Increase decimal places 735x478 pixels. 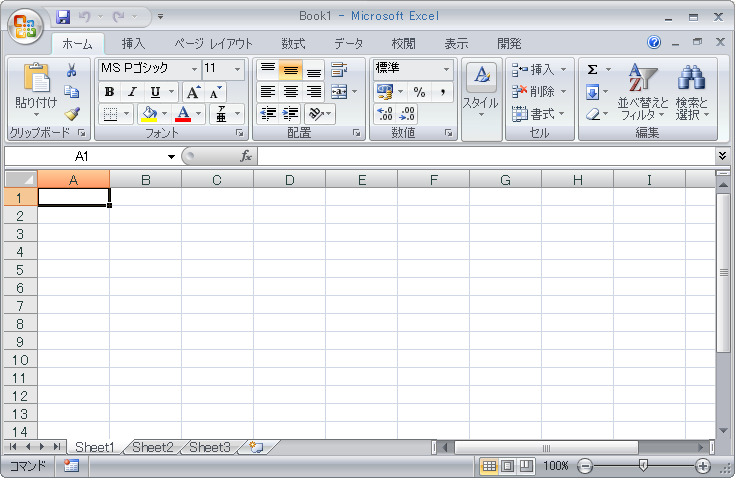tap(385, 114)
